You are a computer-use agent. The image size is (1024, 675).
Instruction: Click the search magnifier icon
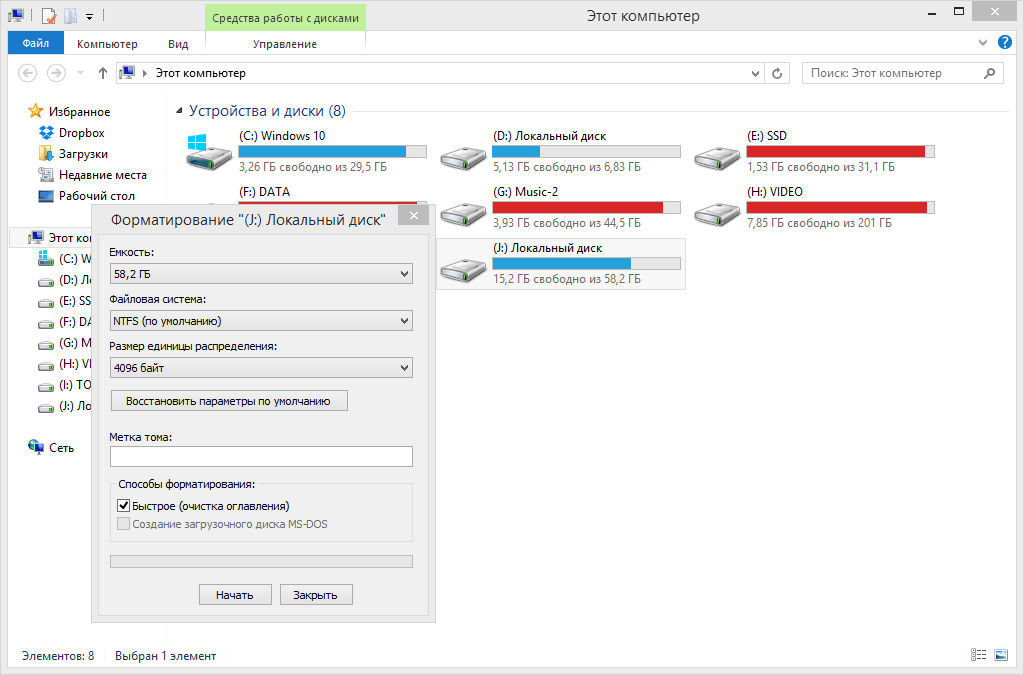pos(989,73)
